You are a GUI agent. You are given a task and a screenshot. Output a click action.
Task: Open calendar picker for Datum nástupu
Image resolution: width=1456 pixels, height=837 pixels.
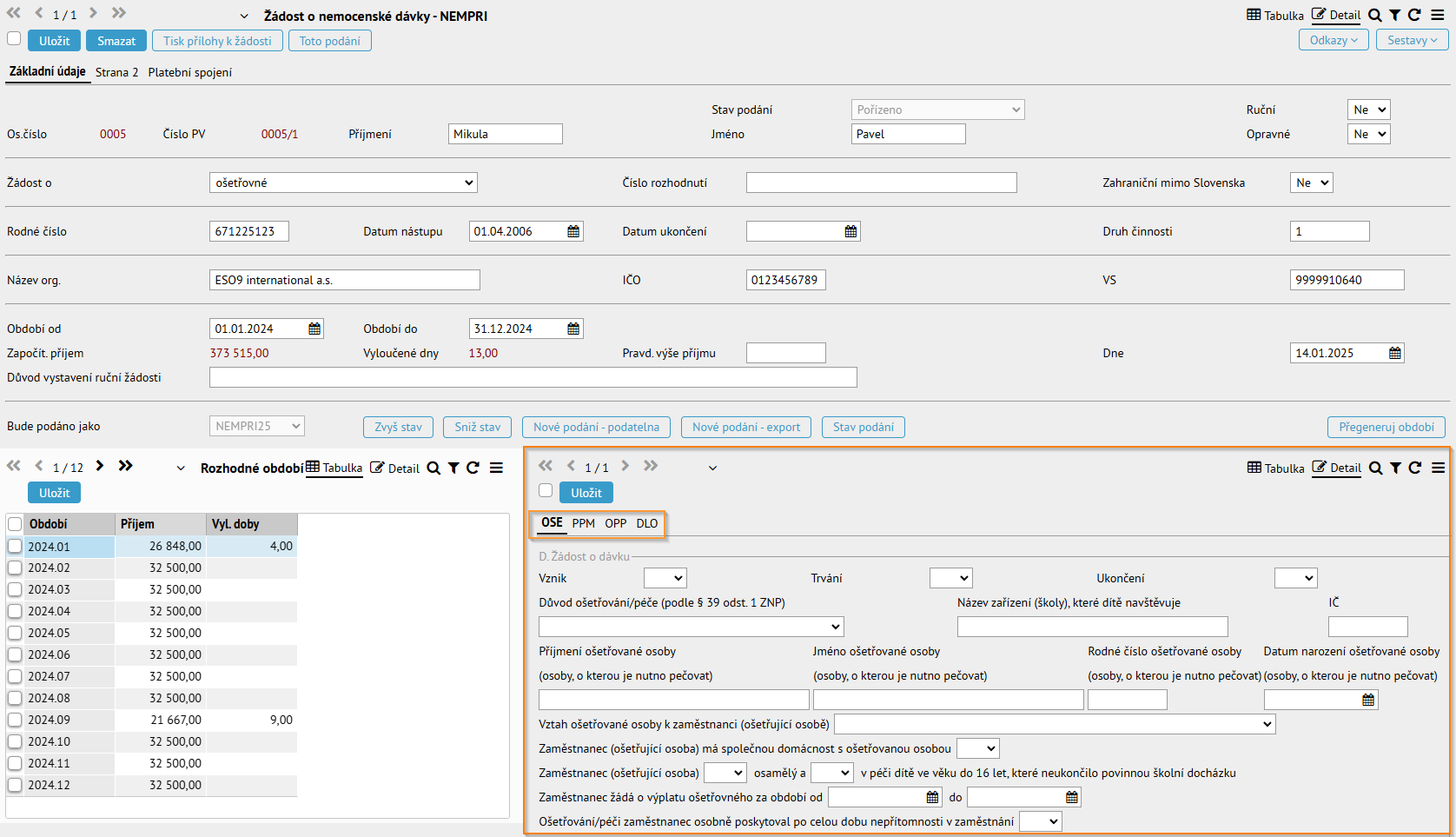point(573,231)
